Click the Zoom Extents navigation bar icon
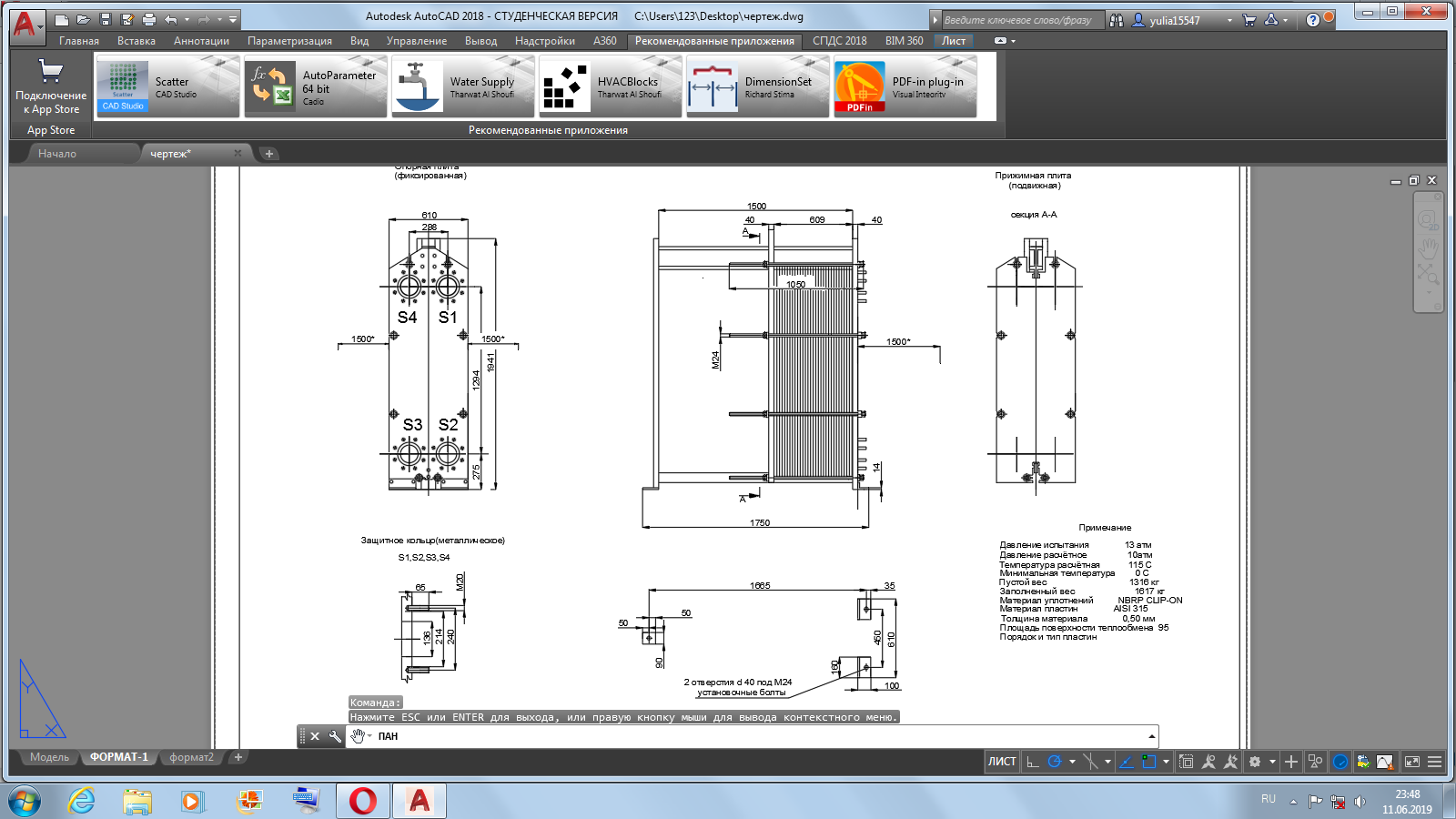1456x819 pixels. pos(1428,274)
